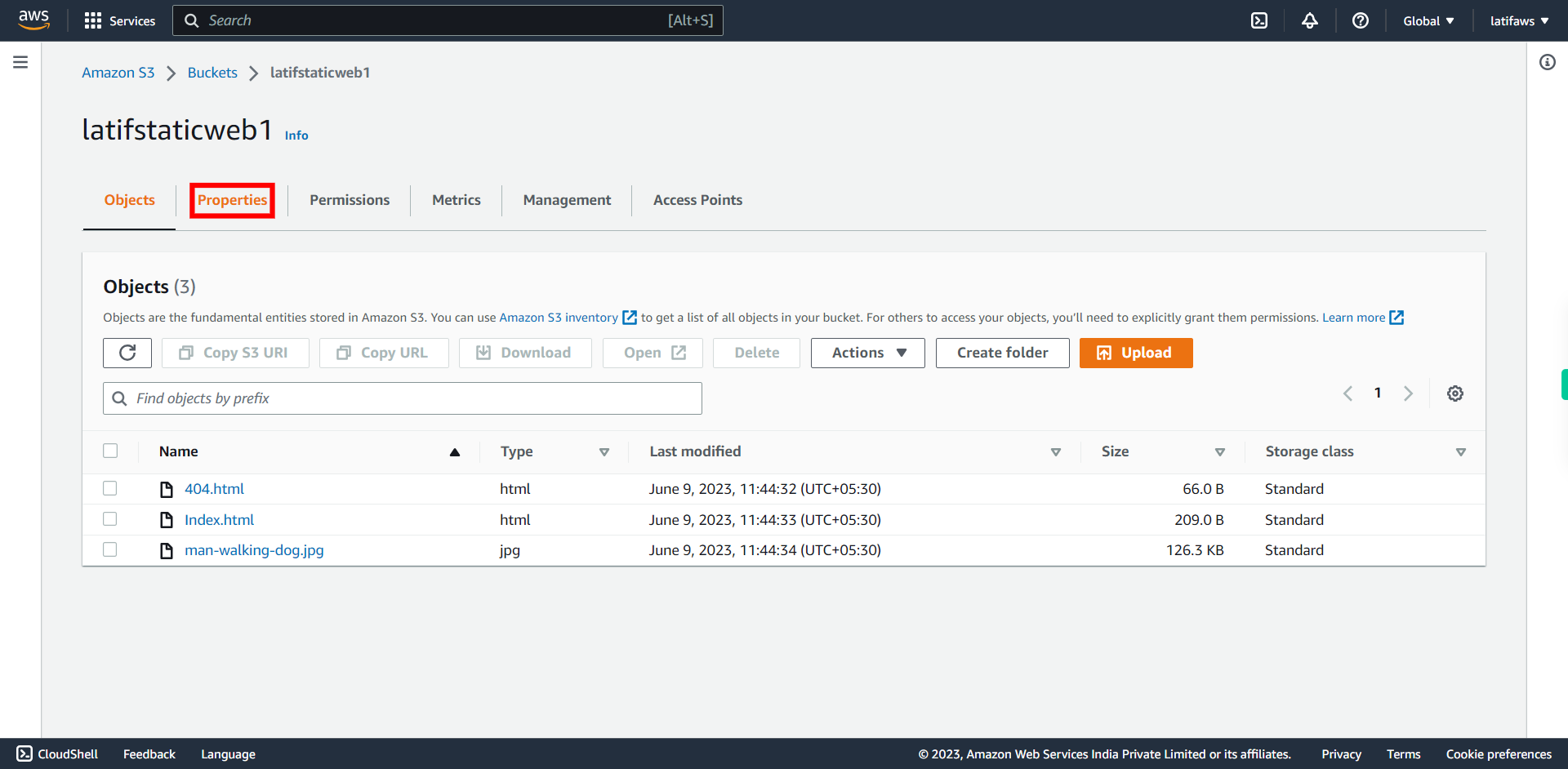1568x769 pixels.
Task: Refresh the objects list
Action: pyautogui.click(x=127, y=353)
